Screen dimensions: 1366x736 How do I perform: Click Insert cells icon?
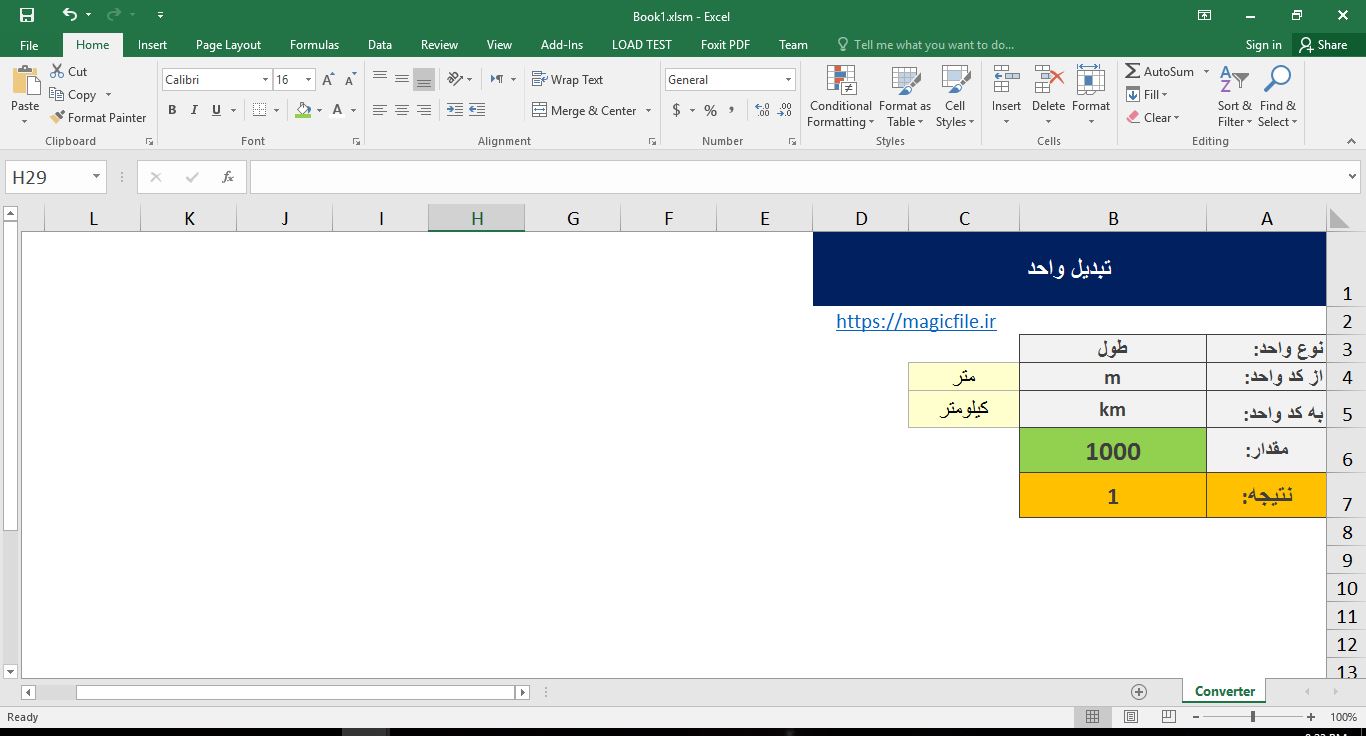1006,82
